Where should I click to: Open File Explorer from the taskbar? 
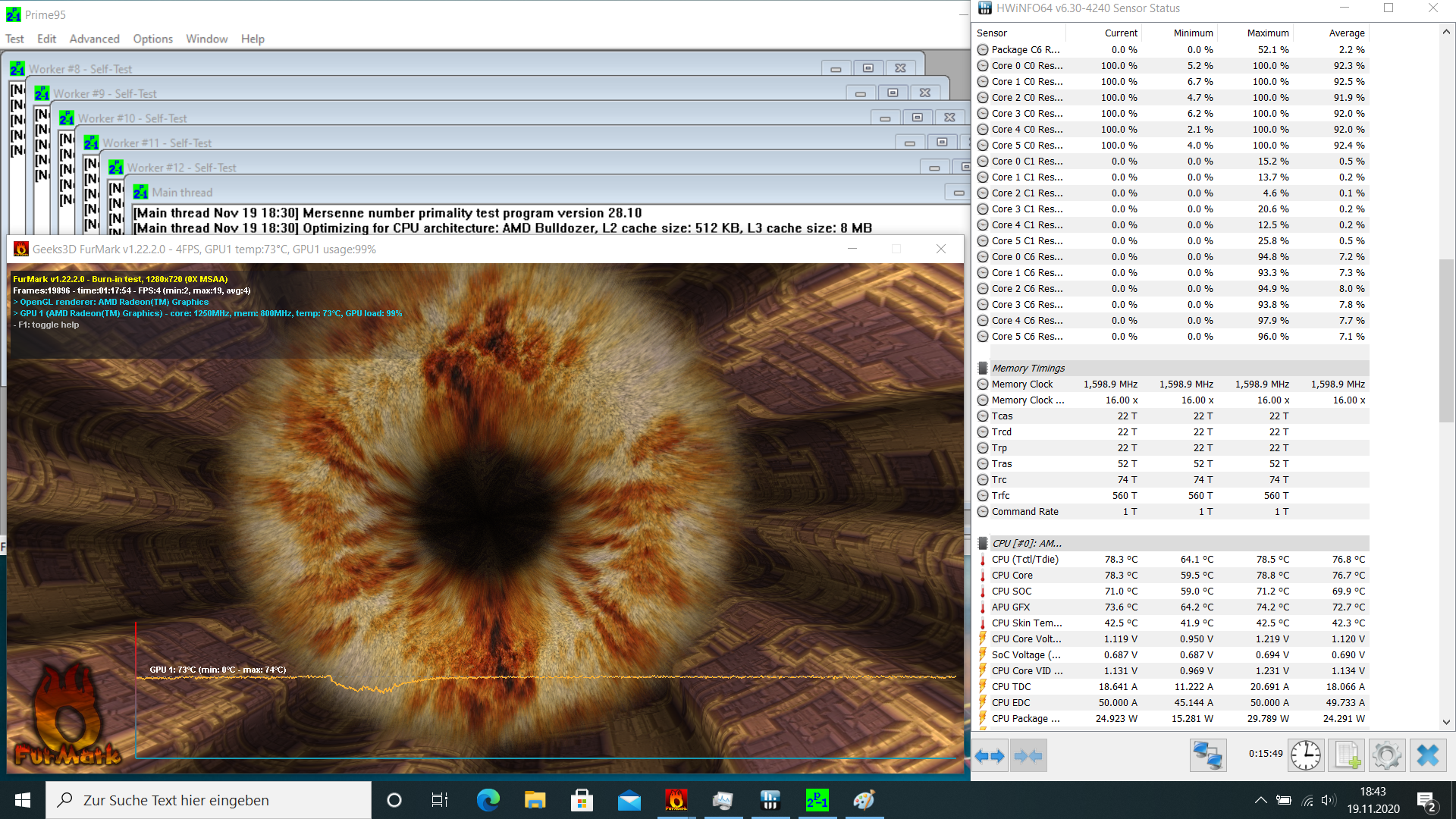click(x=535, y=800)
